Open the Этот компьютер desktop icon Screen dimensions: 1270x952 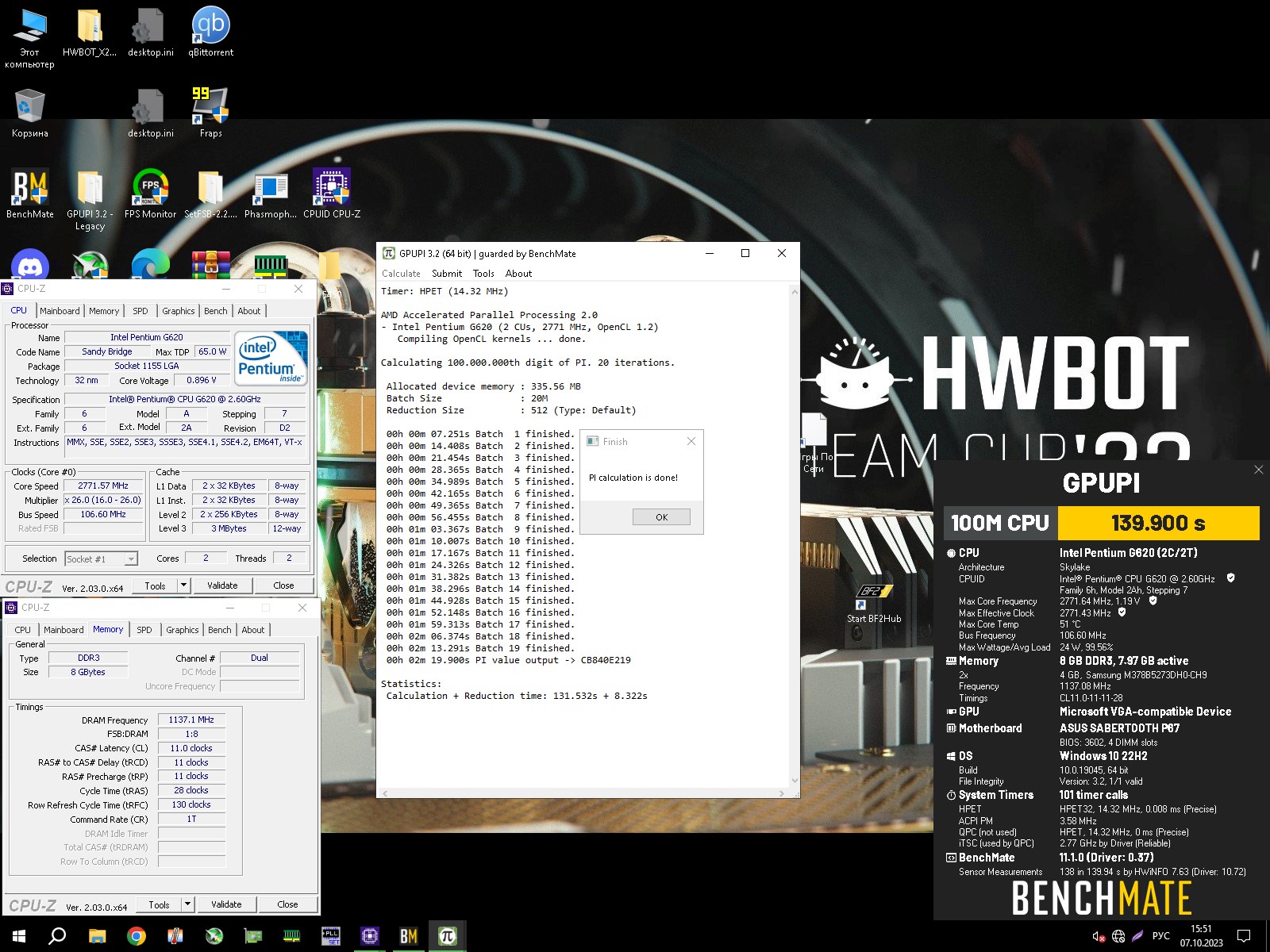[29, 38]
